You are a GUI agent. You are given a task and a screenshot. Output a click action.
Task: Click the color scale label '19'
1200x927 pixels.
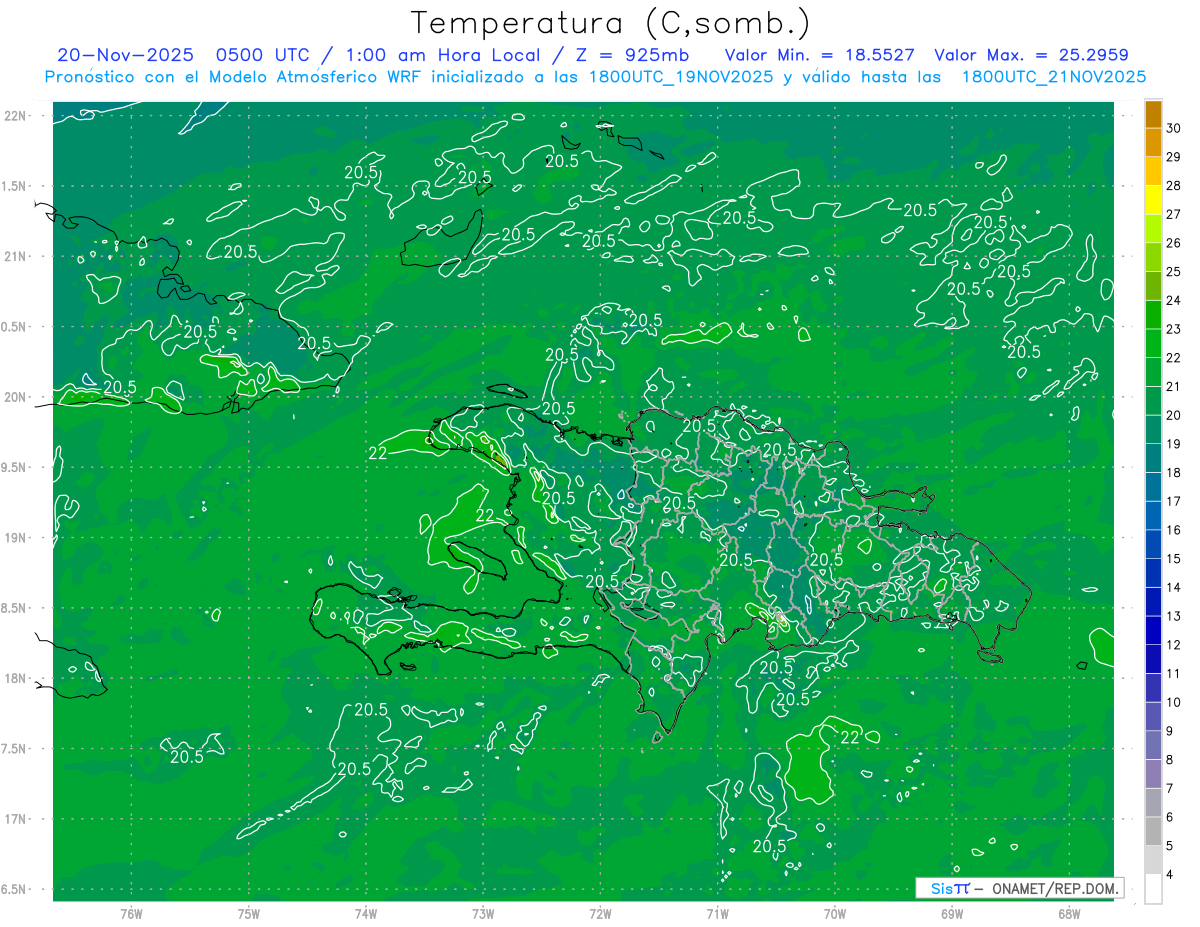(1175, 444)
